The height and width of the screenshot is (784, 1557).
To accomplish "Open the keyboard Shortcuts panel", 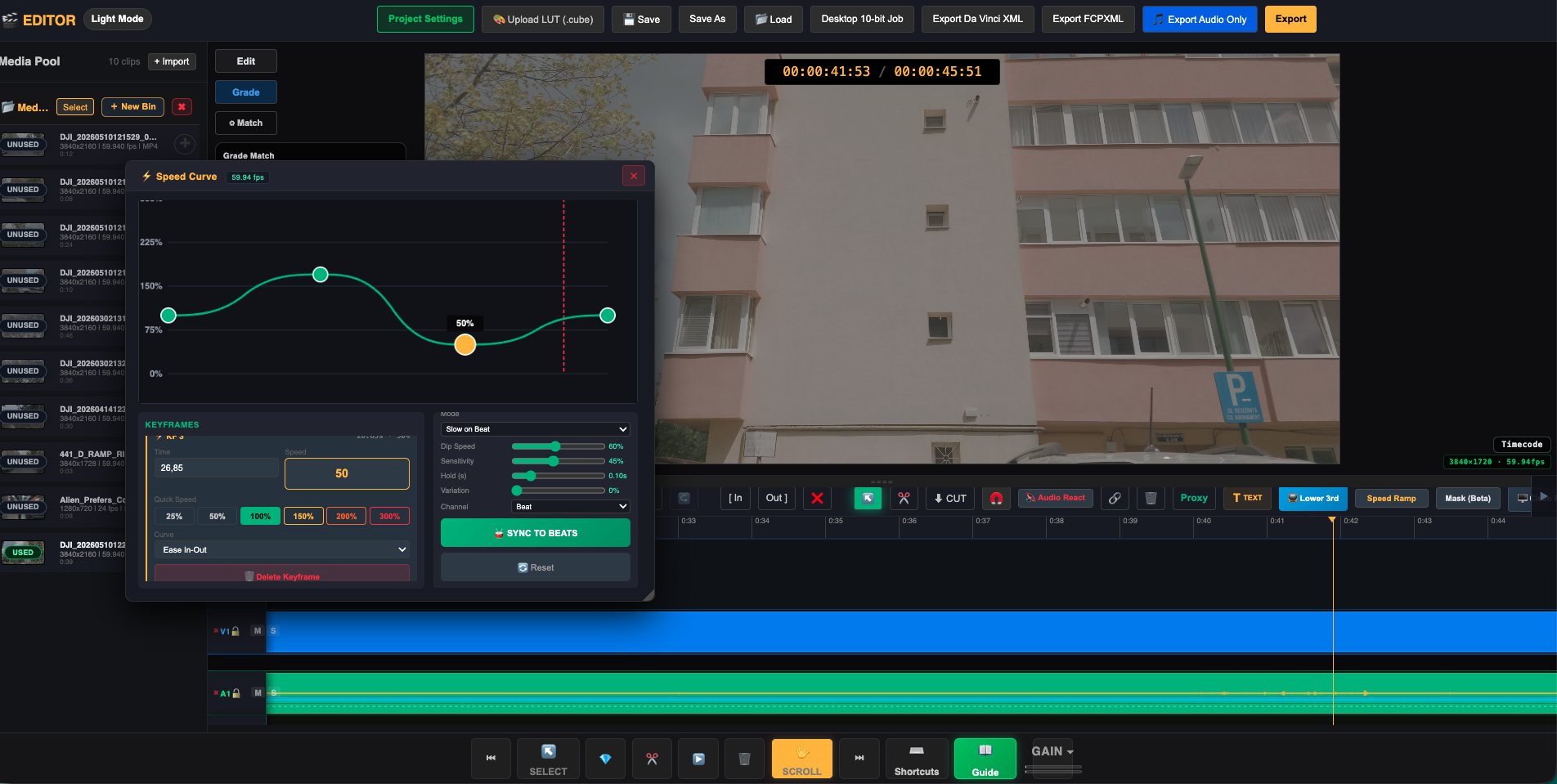I will 917,759.
